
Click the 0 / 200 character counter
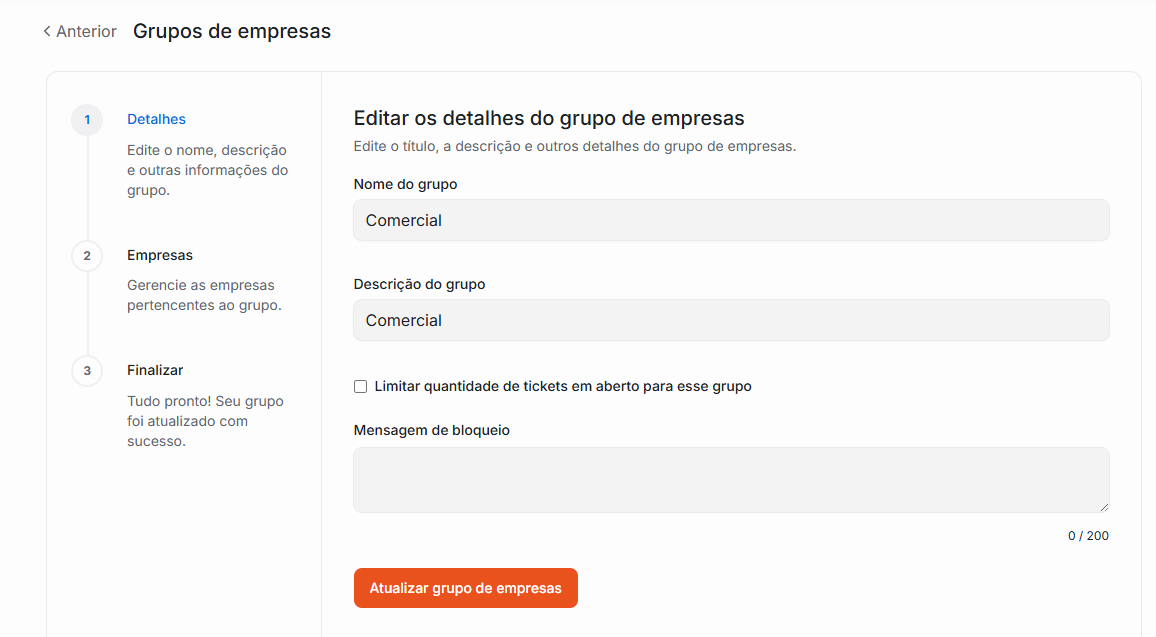[x=1088, y=536]
